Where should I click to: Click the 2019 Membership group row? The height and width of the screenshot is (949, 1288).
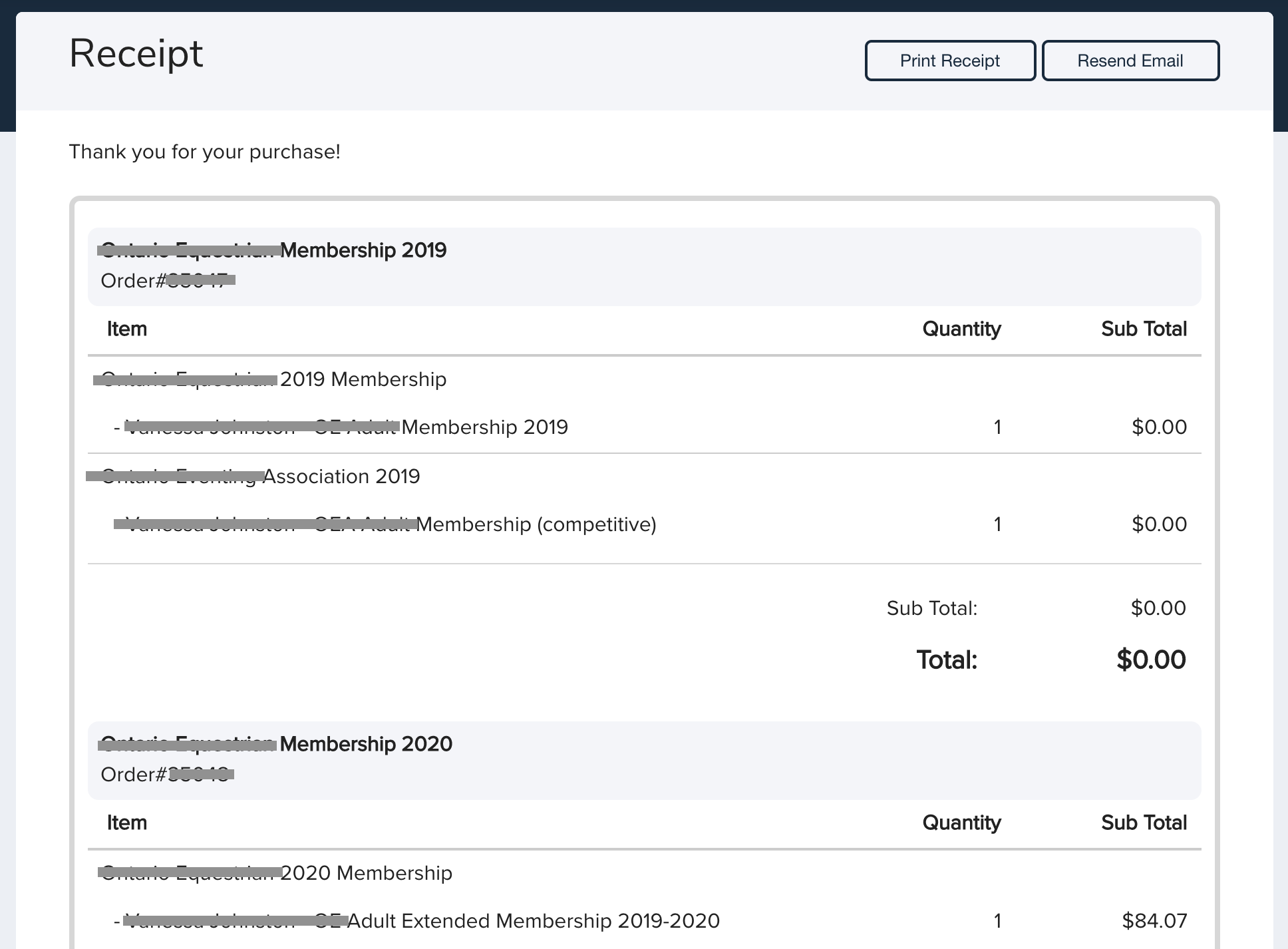(x=269, y=379)
